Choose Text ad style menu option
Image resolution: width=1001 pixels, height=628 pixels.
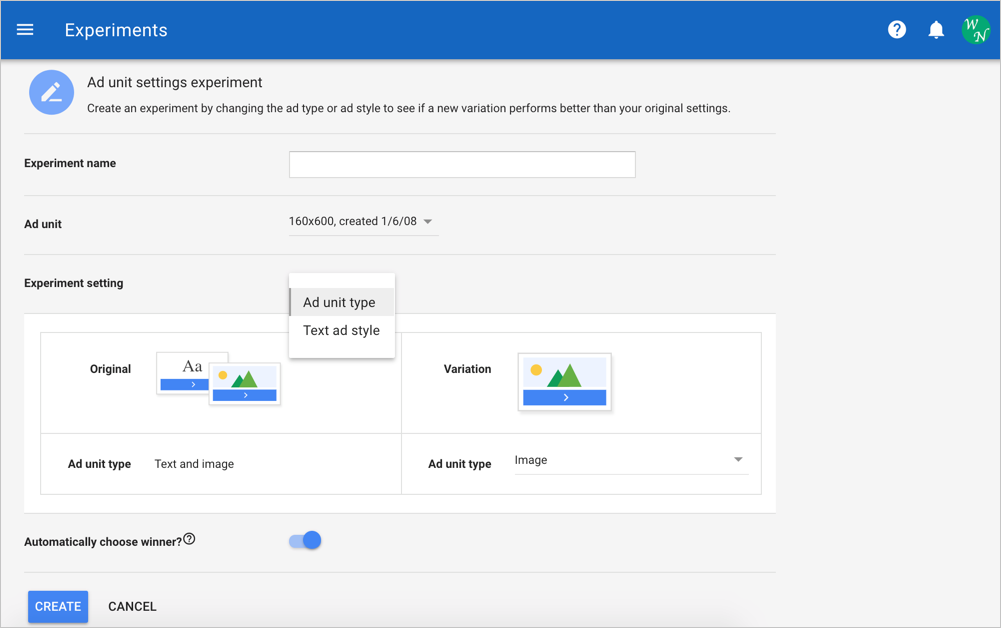tap(341, 331)
